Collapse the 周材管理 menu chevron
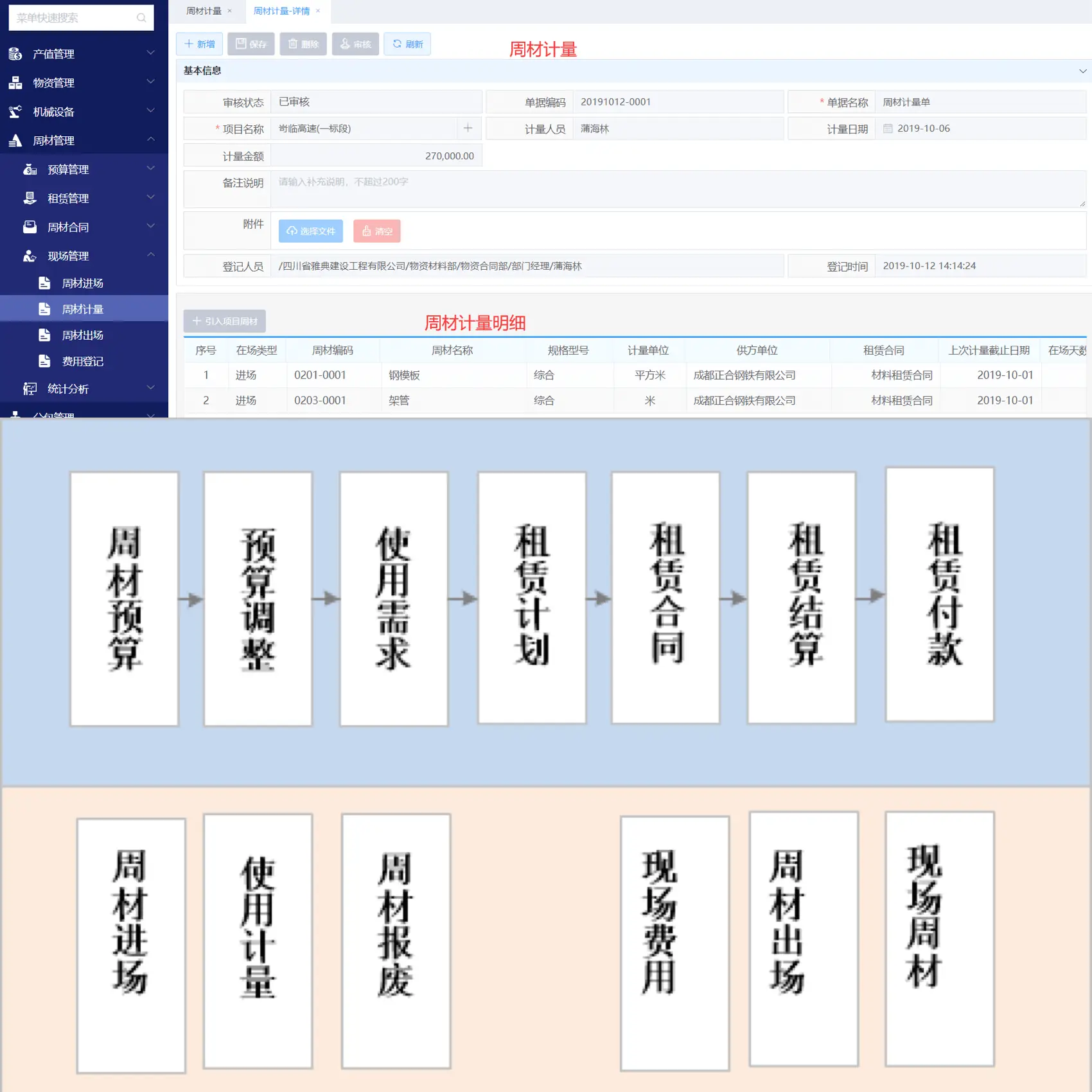The image size is (1092, 1092). click(151, 139)
